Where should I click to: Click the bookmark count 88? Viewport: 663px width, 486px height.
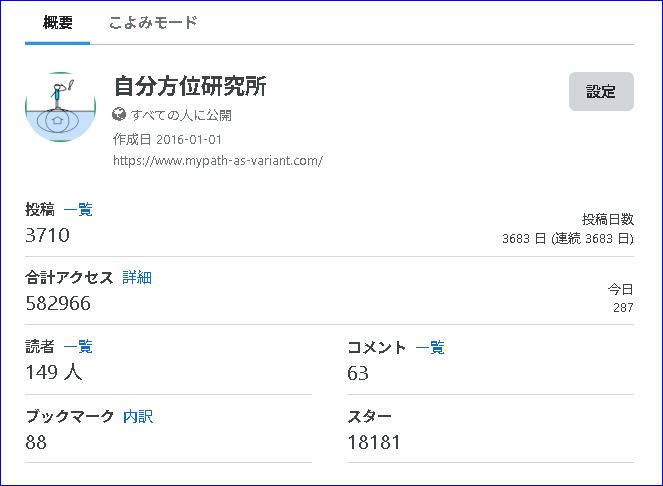coord(36,442)
